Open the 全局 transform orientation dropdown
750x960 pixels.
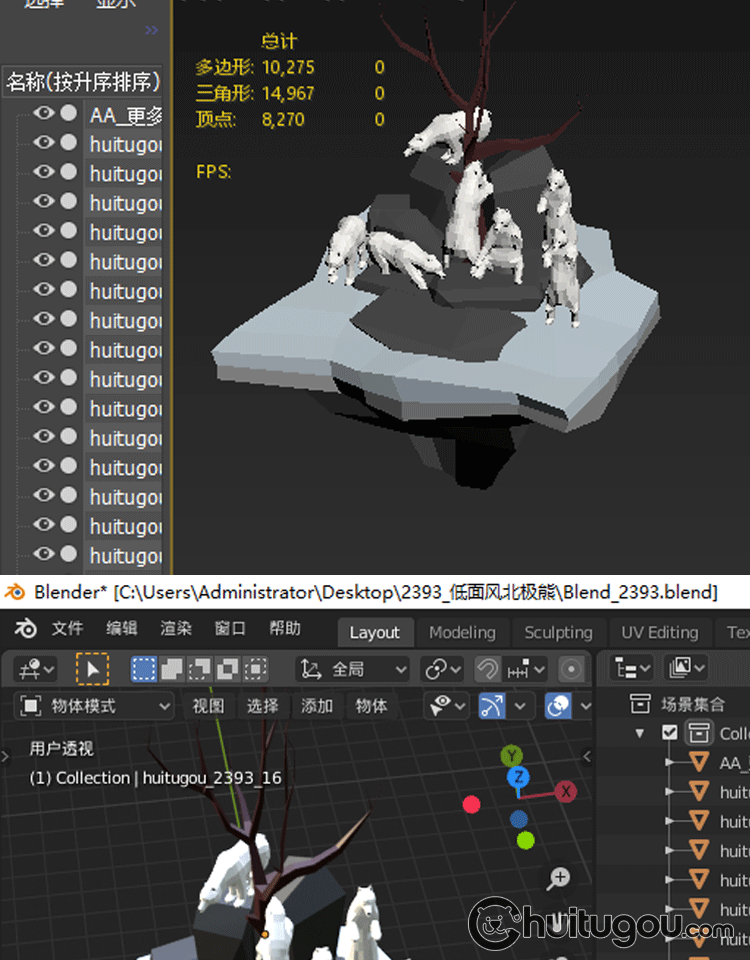(355, 669)
